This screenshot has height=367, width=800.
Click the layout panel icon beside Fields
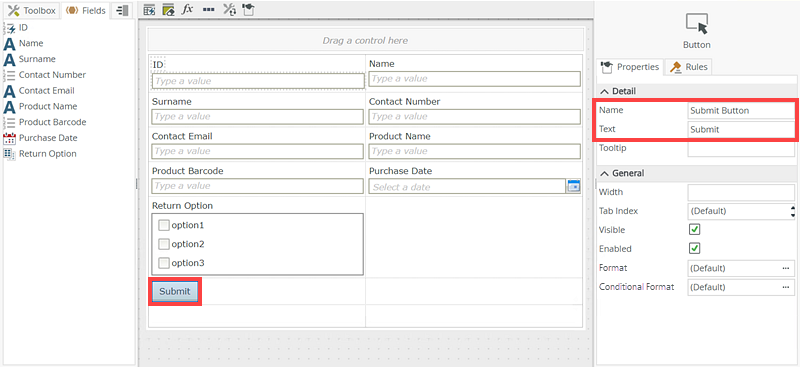[x=122, y=10]
